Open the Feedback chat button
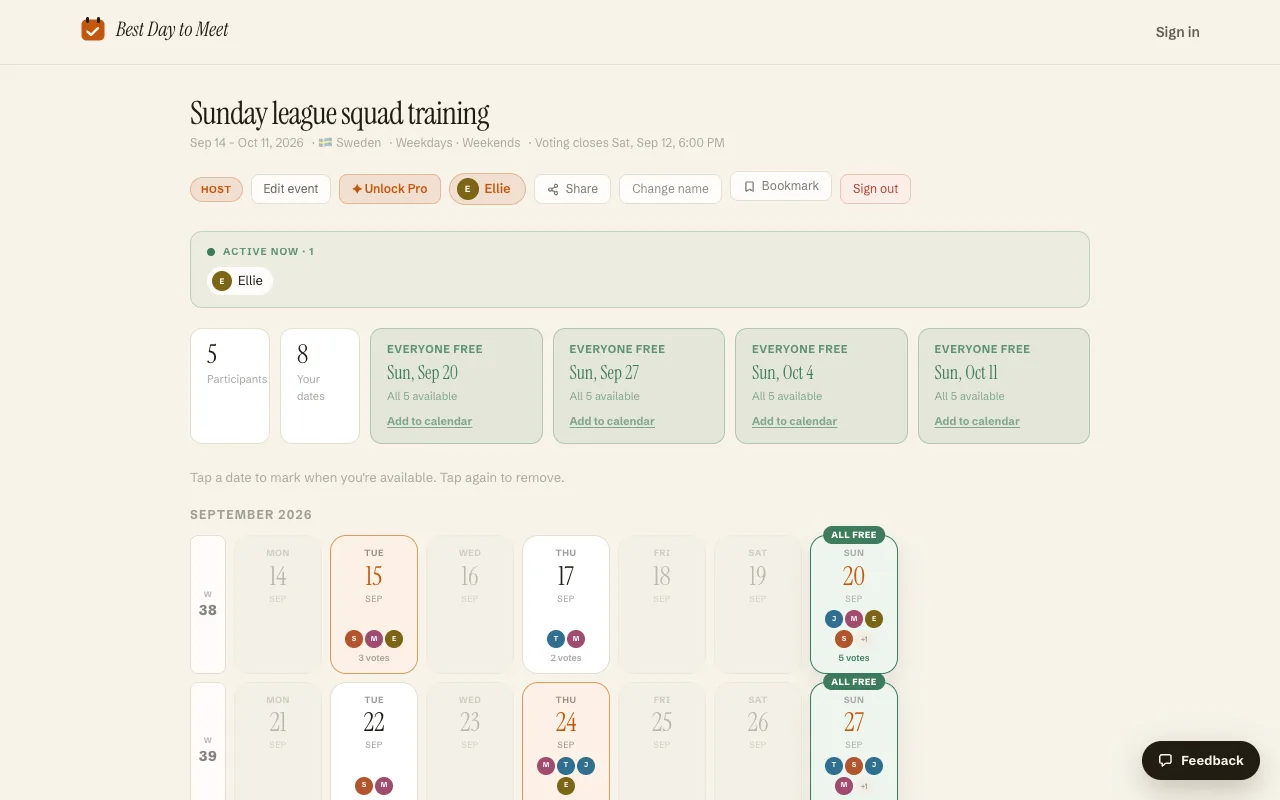Screen dimensions: 1280x800 click(1201, 760)
